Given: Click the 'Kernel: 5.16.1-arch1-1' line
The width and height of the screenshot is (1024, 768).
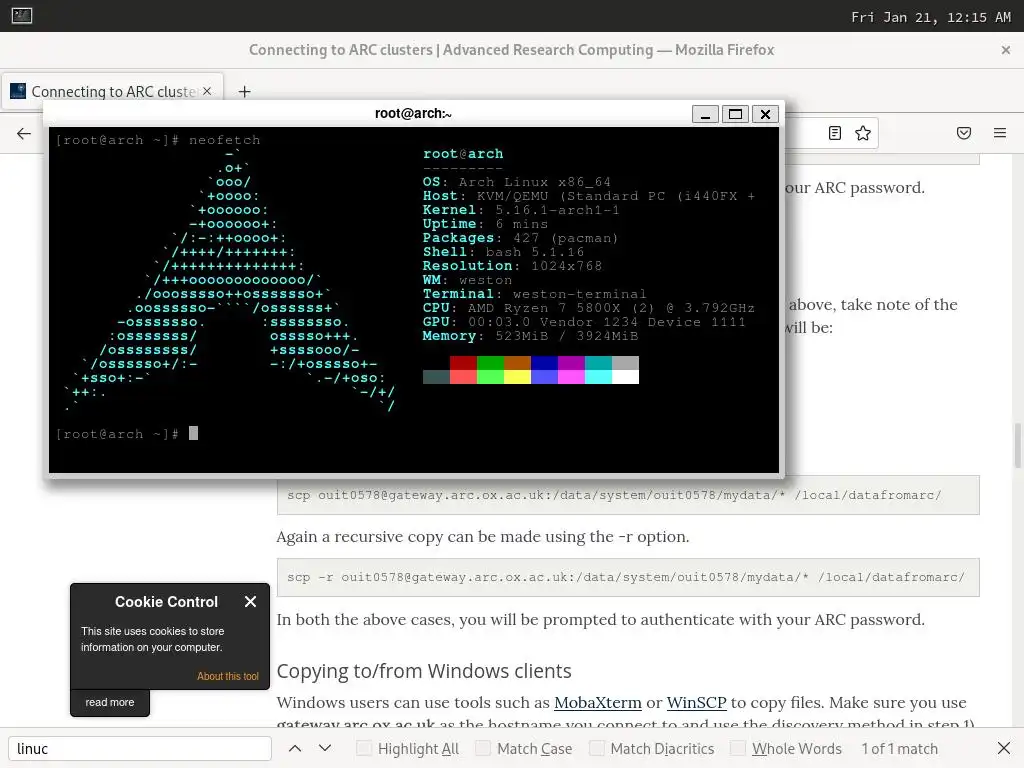Looking at the screenshot, I should [x=520, y=210].
